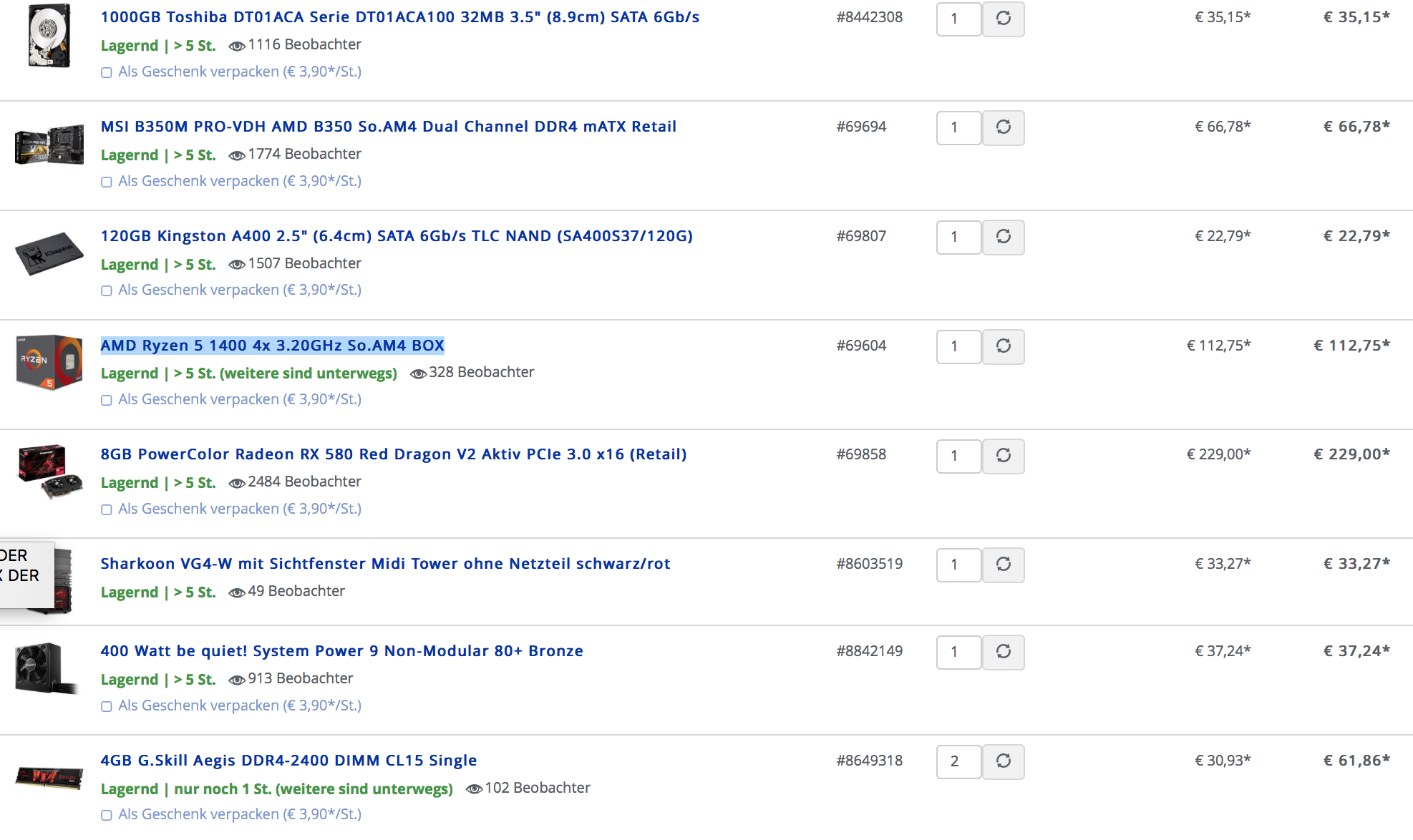Open 8GB PowerColor Radeon RX 580 product page
The width and height of the screenshot is (1413, 840).
(x=393, y=454)
